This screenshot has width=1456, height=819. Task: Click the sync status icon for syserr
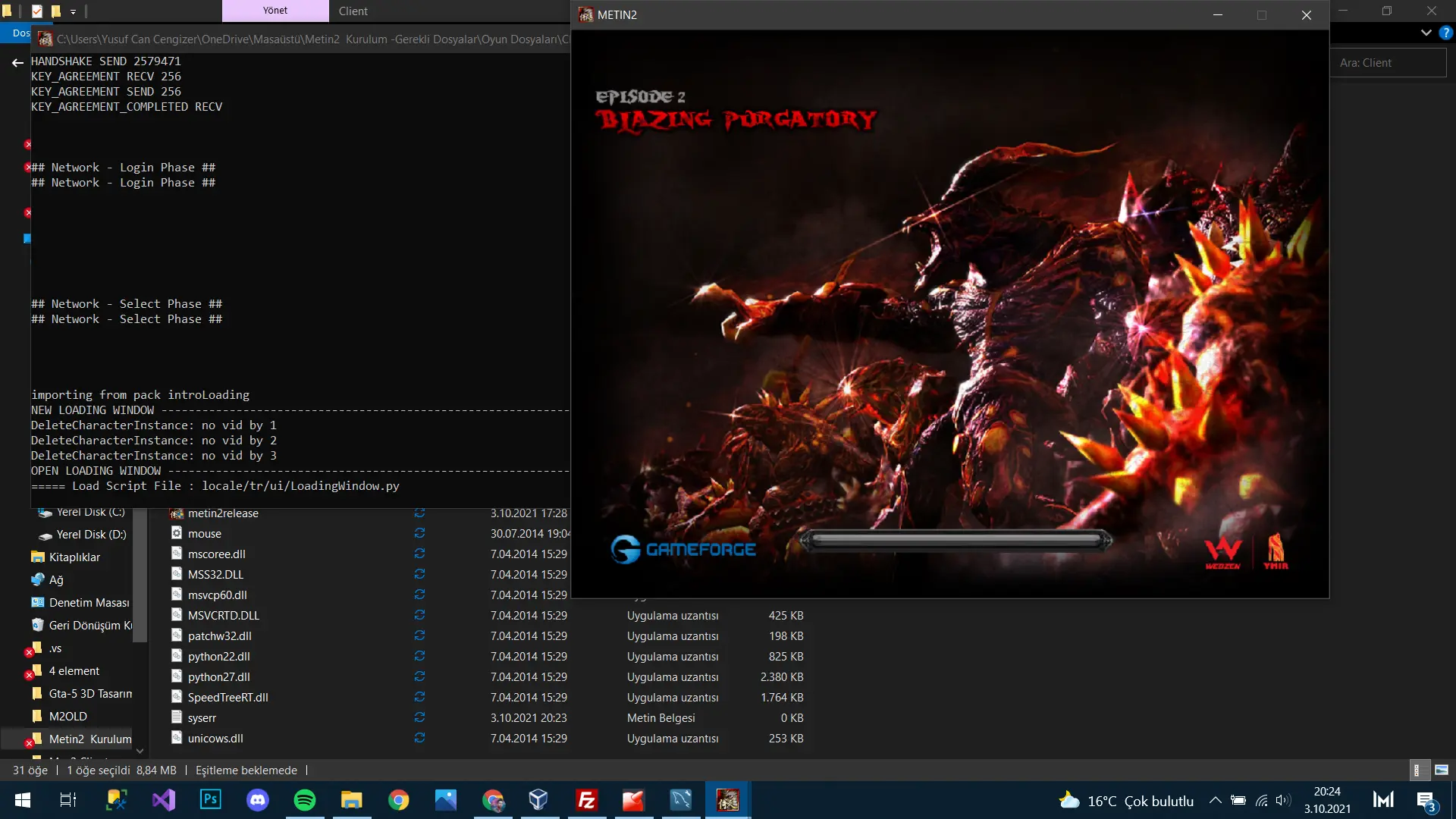coord(419,717)
